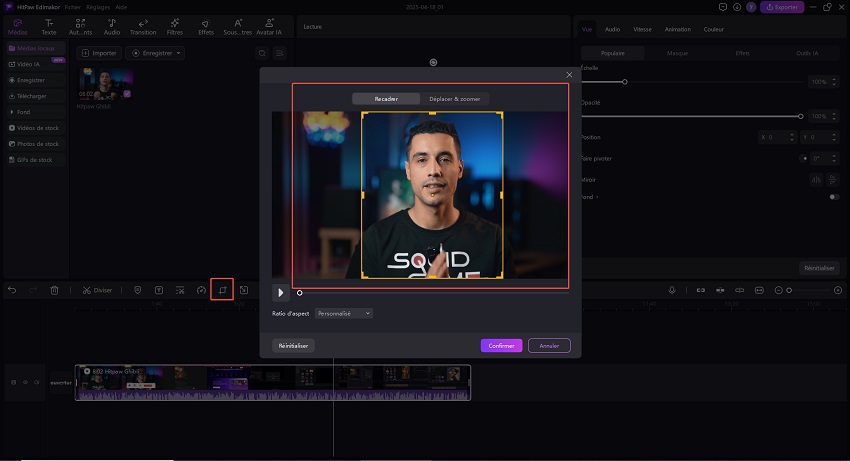This screenshot has width=850, height=461.
Task: Open the user account avatar
Action: [751, 7]
